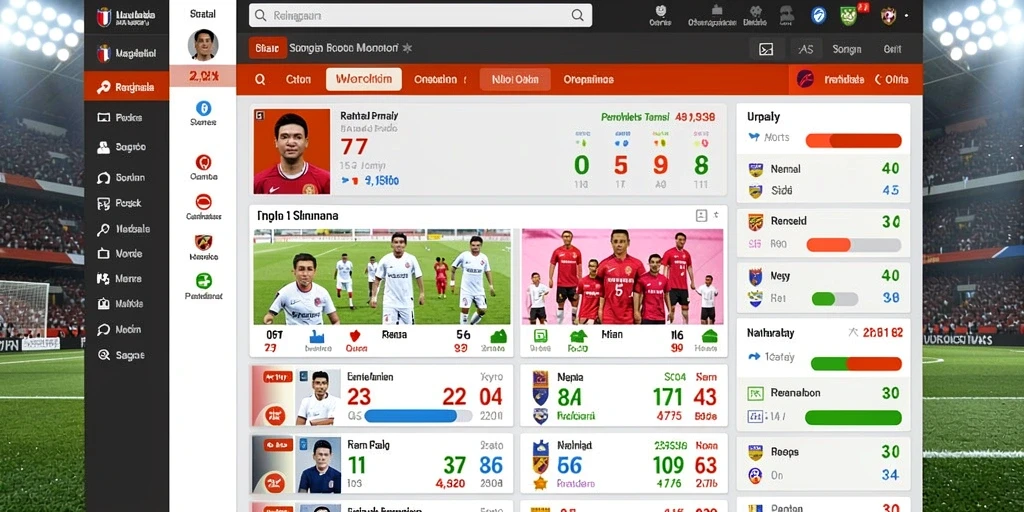Select the highlighted Worchtim tab
Image resolution: width=1024 pixels, height=512 pixels.
coord(364,79)
